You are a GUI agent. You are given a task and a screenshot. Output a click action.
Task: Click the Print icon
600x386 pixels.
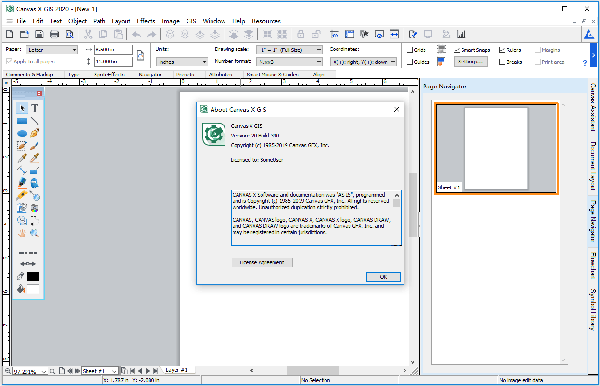54,34
